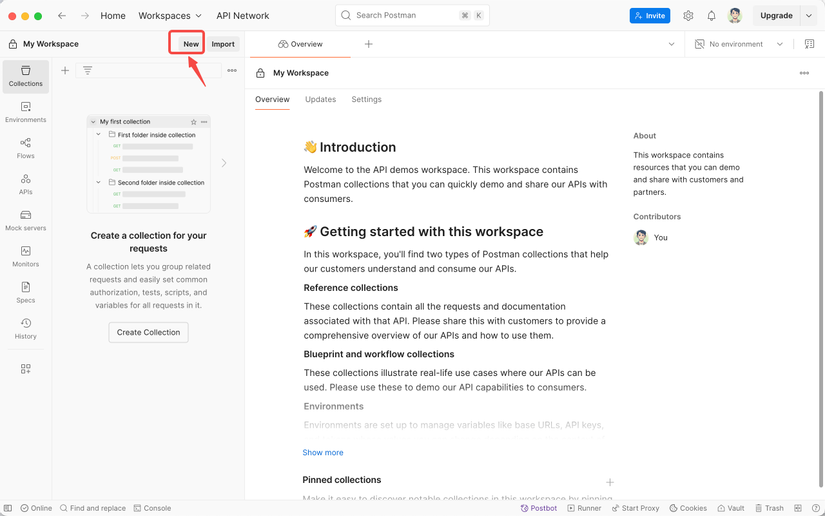Click Start Proxy

click(x=635, y=508)
